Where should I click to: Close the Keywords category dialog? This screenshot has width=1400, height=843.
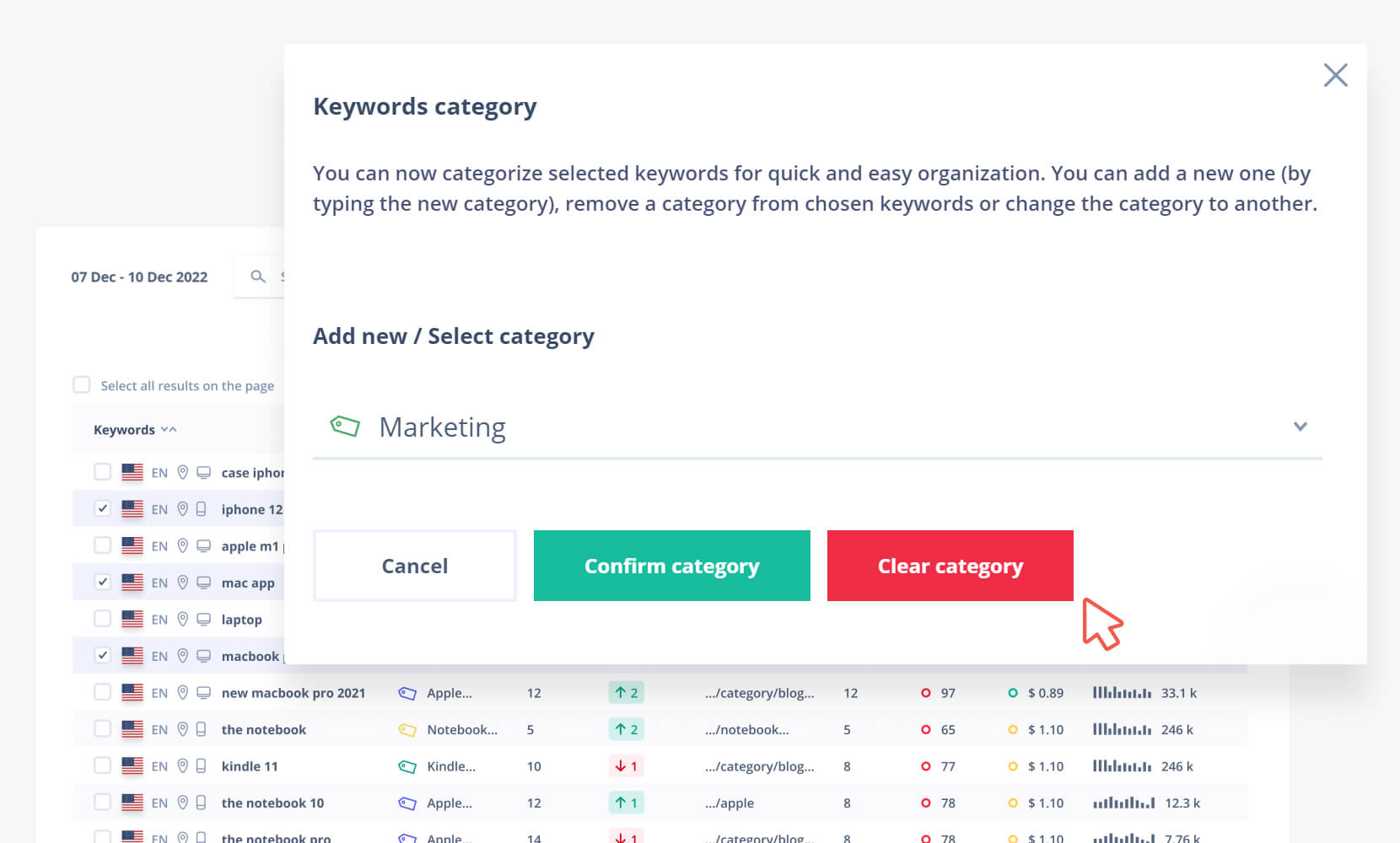pos(1335,75)
